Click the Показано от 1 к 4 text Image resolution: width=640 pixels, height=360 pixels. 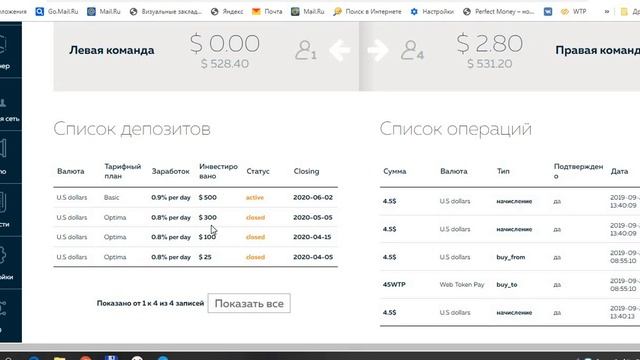(x=150, y=303)
